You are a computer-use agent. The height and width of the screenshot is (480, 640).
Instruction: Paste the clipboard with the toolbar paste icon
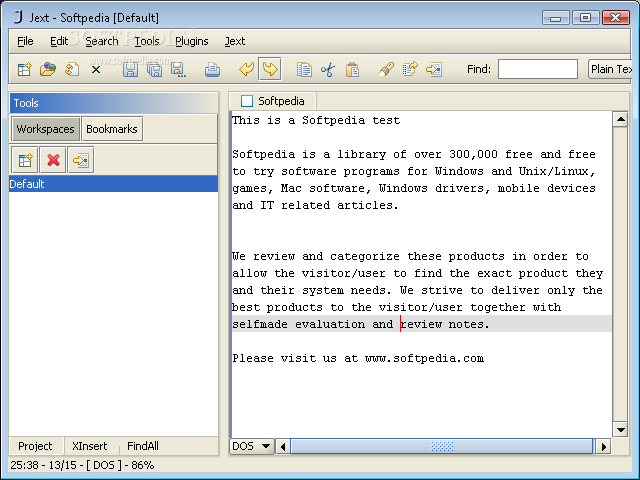point(352,69)
